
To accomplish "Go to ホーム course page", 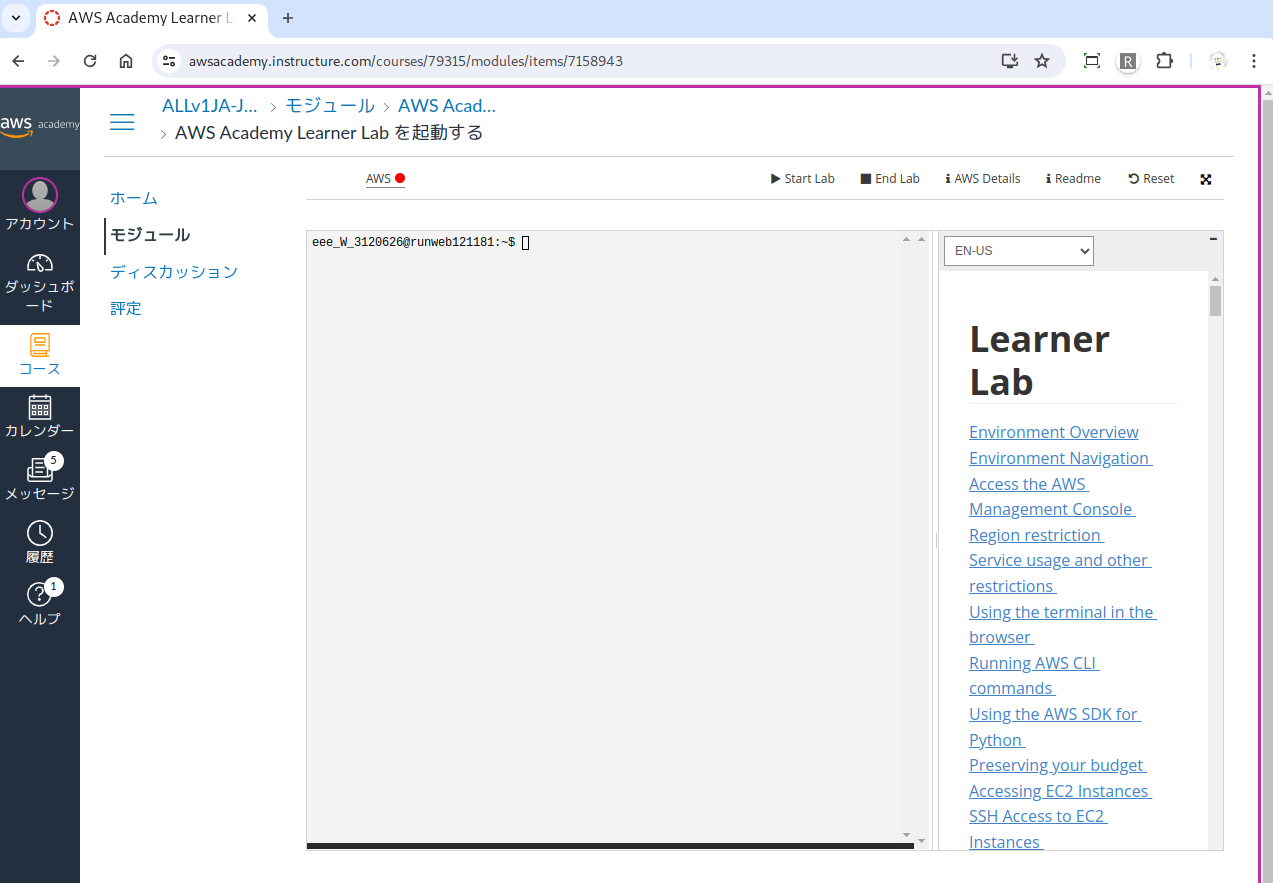I will [x=134, y=198].
